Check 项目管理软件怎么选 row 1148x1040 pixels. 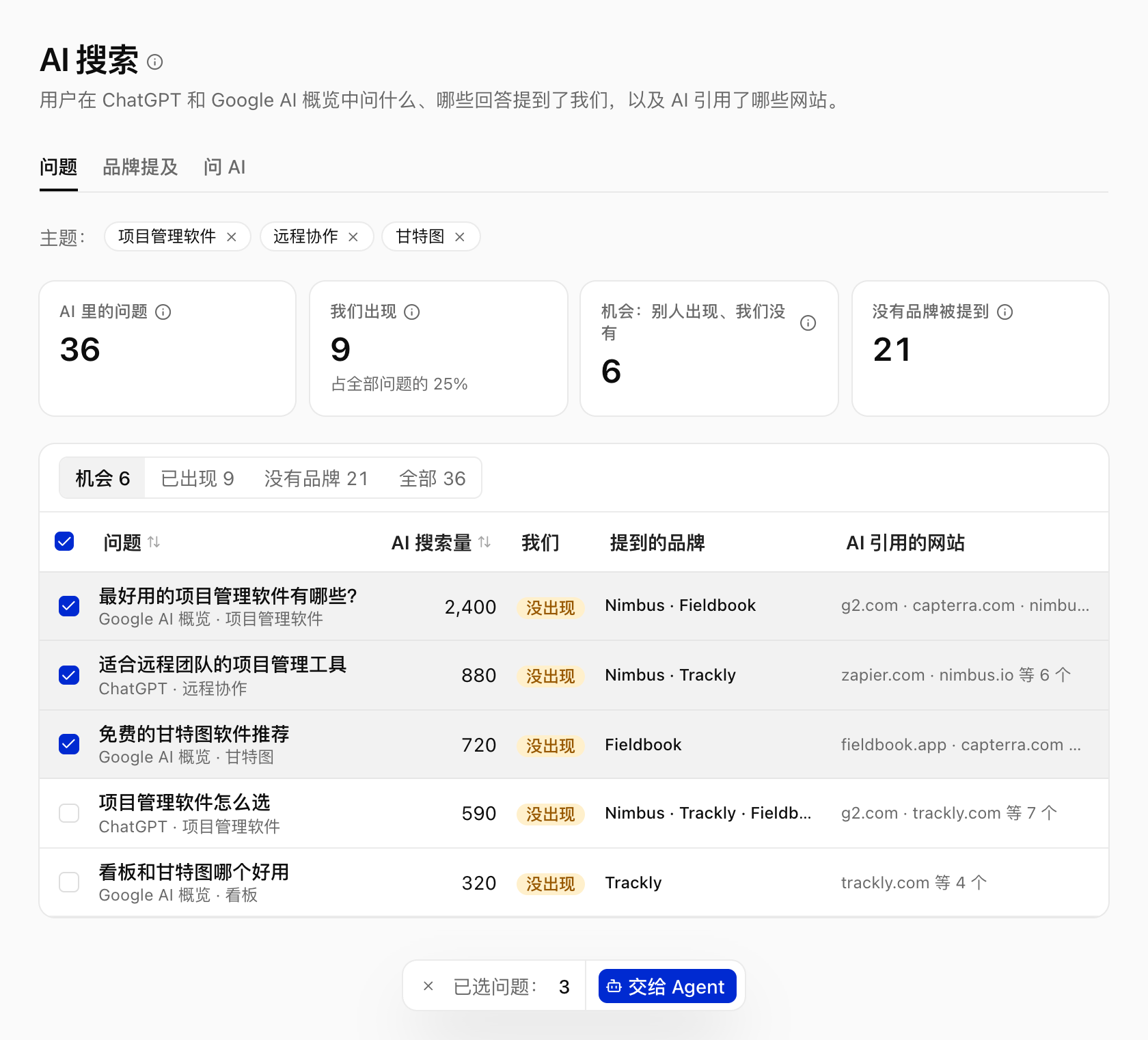(69, 813)
